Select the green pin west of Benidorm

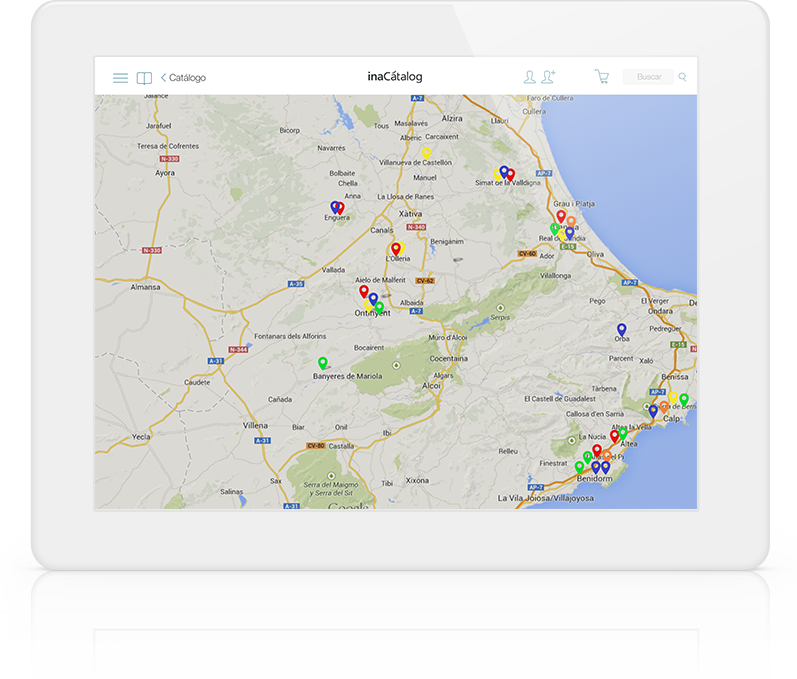(579, 467)
